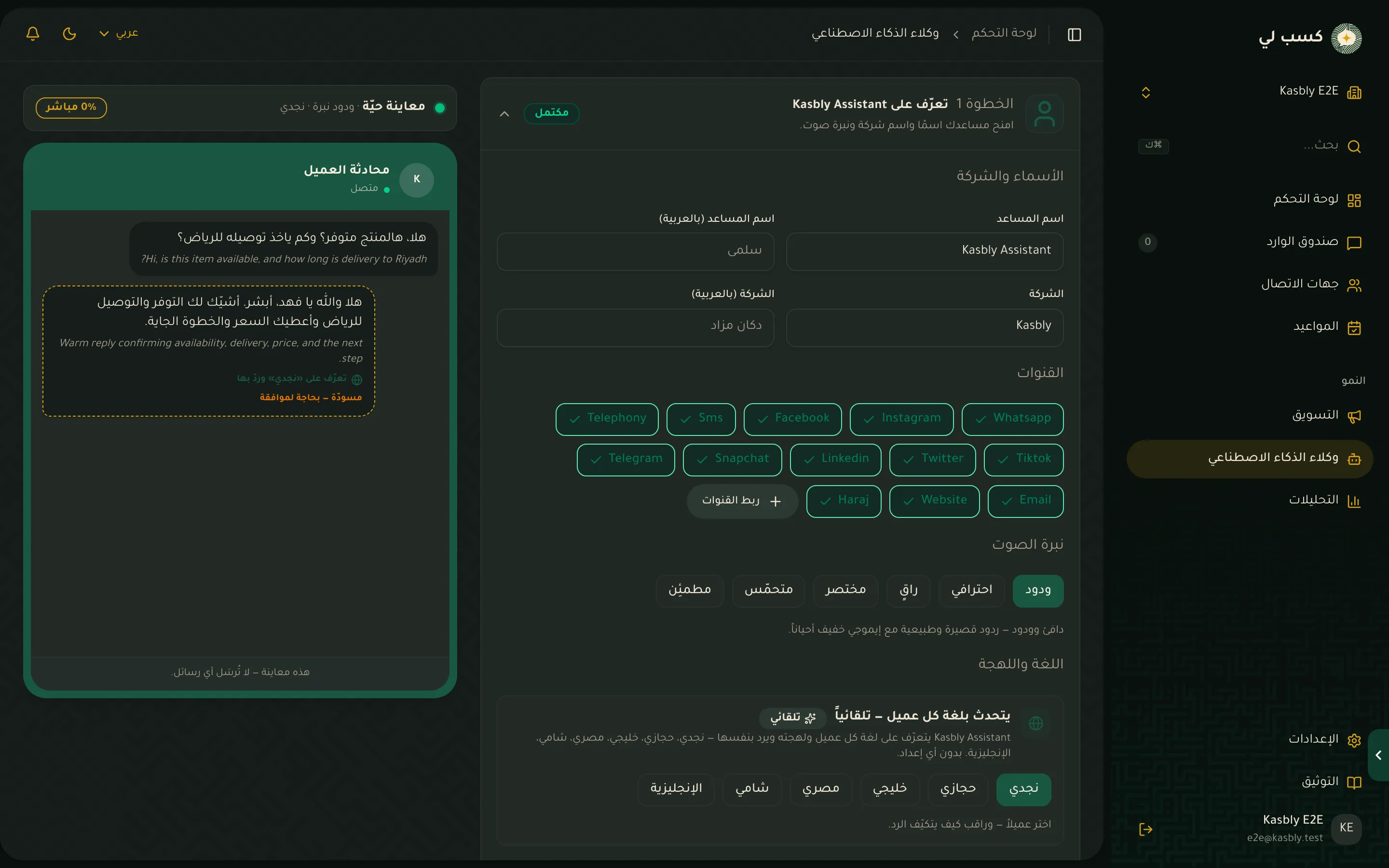Toggle the Snapchat channel chip
Screen dimensions: 1389x868
(x=733, y=460)
